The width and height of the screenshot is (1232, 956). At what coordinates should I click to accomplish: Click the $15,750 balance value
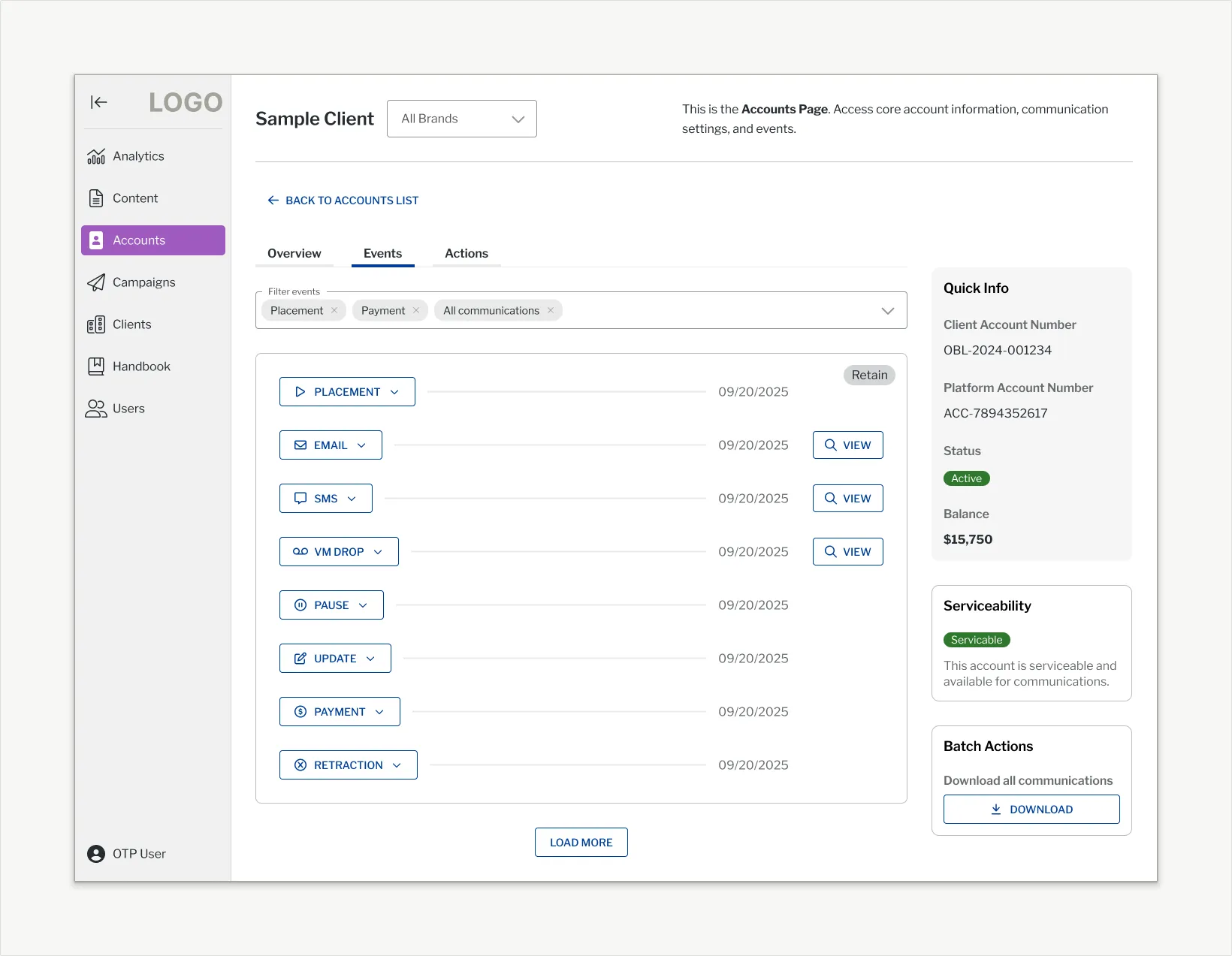(x=968, y=539)
